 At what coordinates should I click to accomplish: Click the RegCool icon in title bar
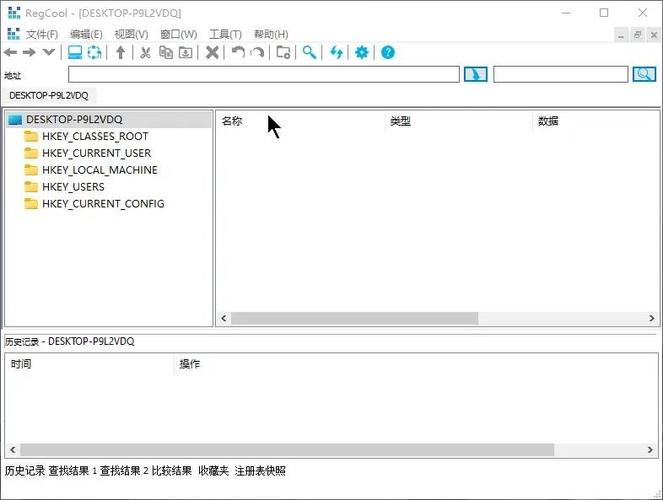point(14,13)
